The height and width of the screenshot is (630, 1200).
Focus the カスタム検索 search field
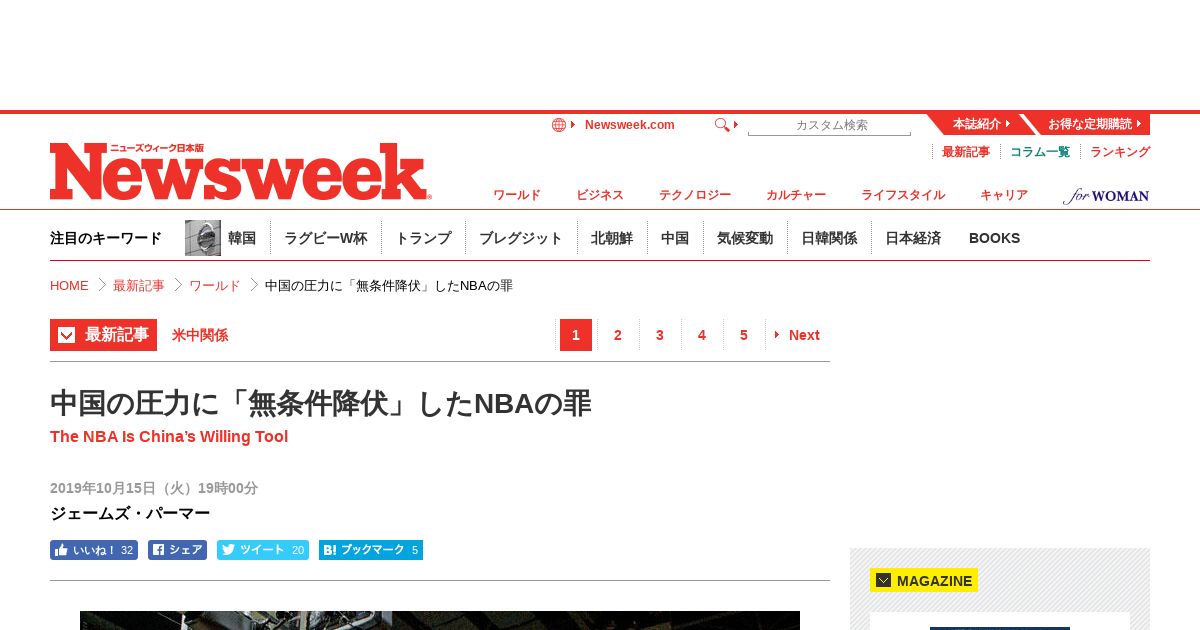tap(829, 125)
